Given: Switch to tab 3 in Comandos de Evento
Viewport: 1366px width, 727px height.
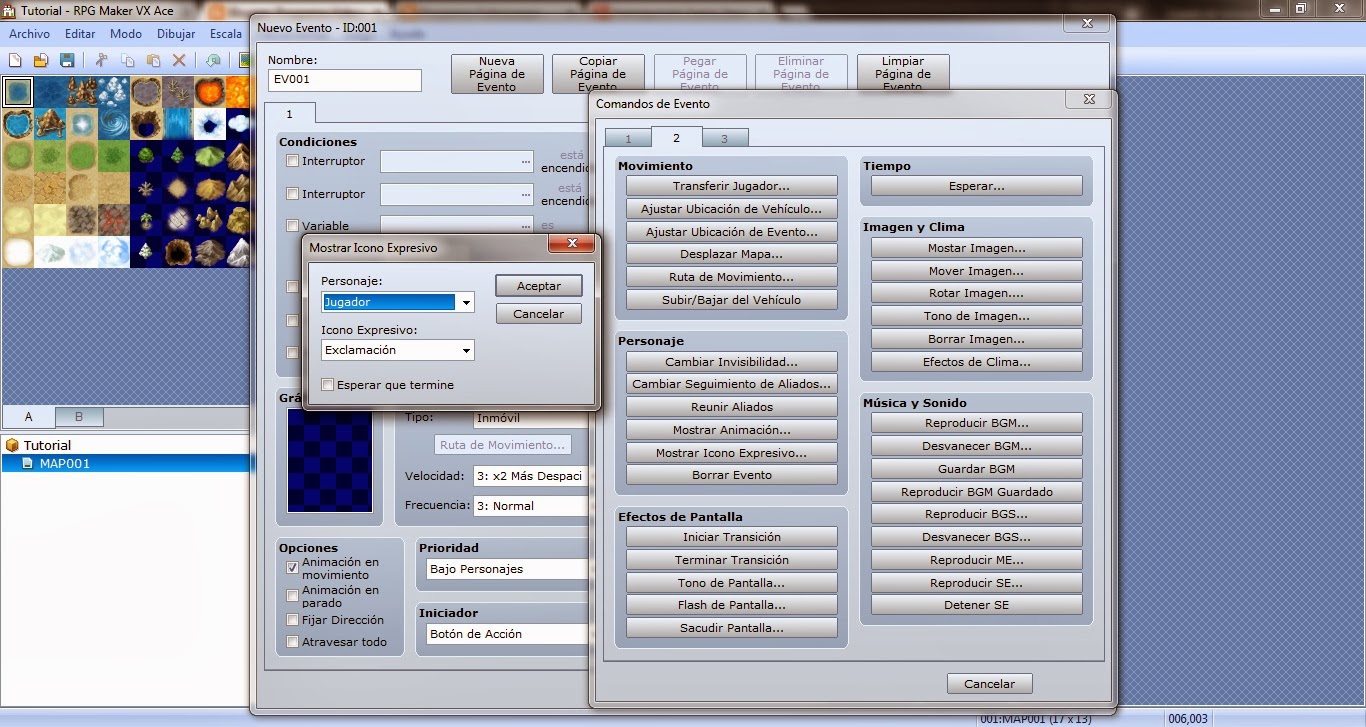Looking at the screenshot, I should 724,137.
